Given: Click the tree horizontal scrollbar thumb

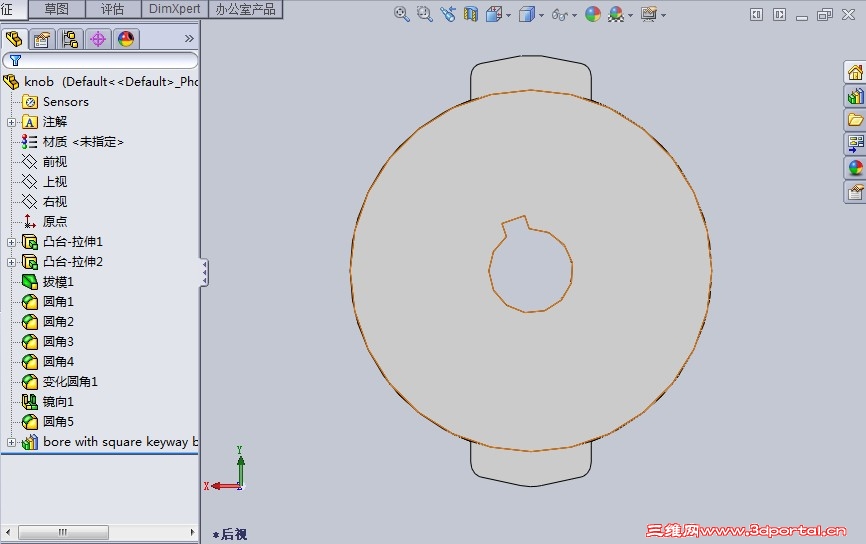Looking at the screenshot, I should tap(63, 532).
